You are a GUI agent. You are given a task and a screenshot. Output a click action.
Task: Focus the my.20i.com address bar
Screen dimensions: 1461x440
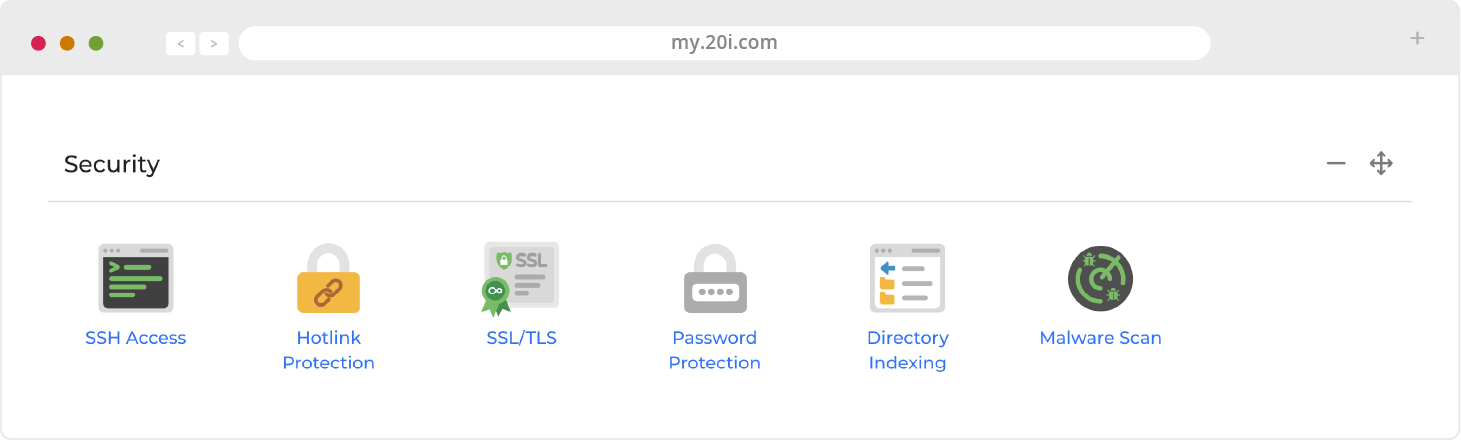[724, 43]
